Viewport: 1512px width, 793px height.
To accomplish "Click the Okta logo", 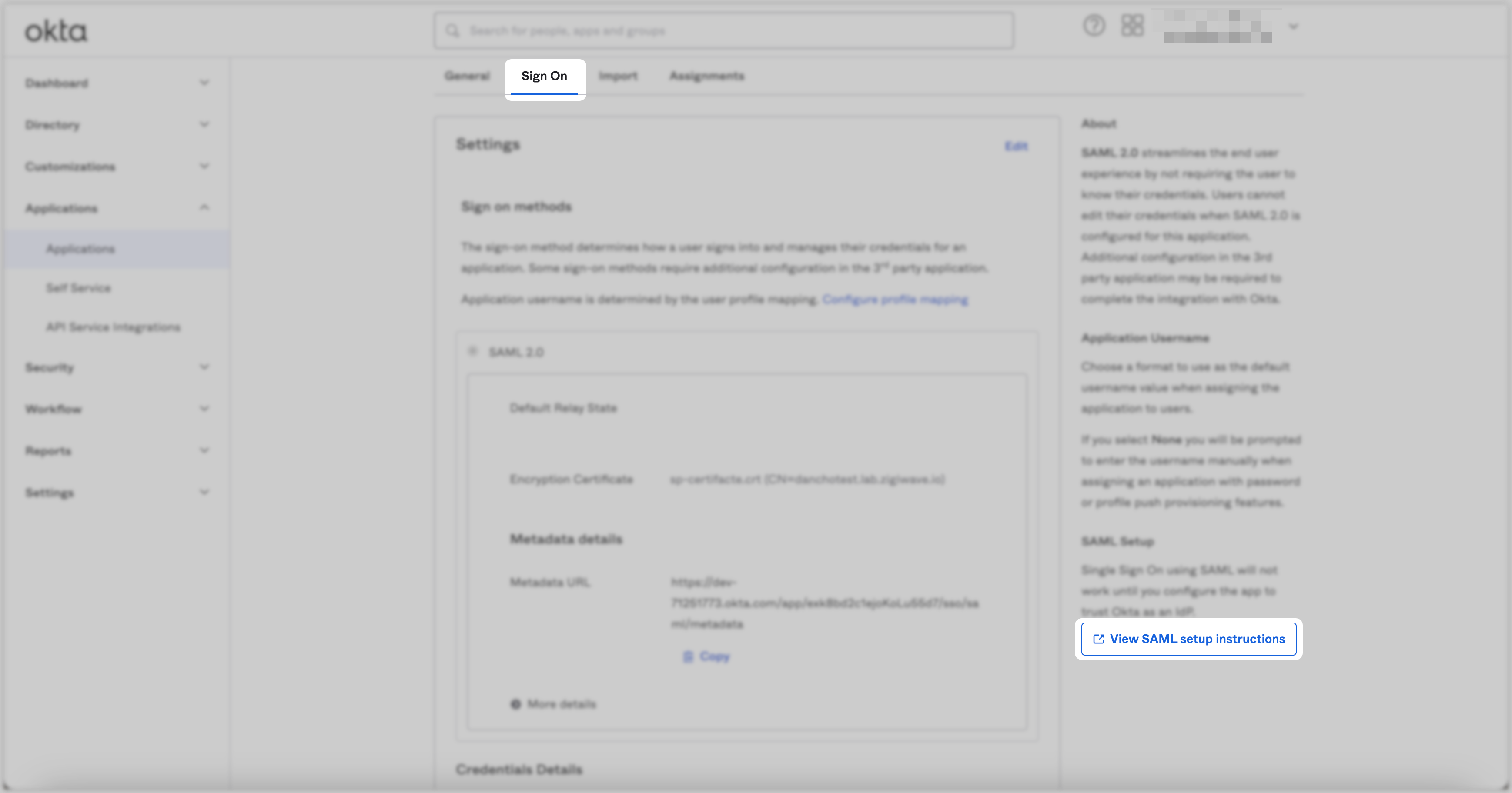I will [x=57, y=31].
